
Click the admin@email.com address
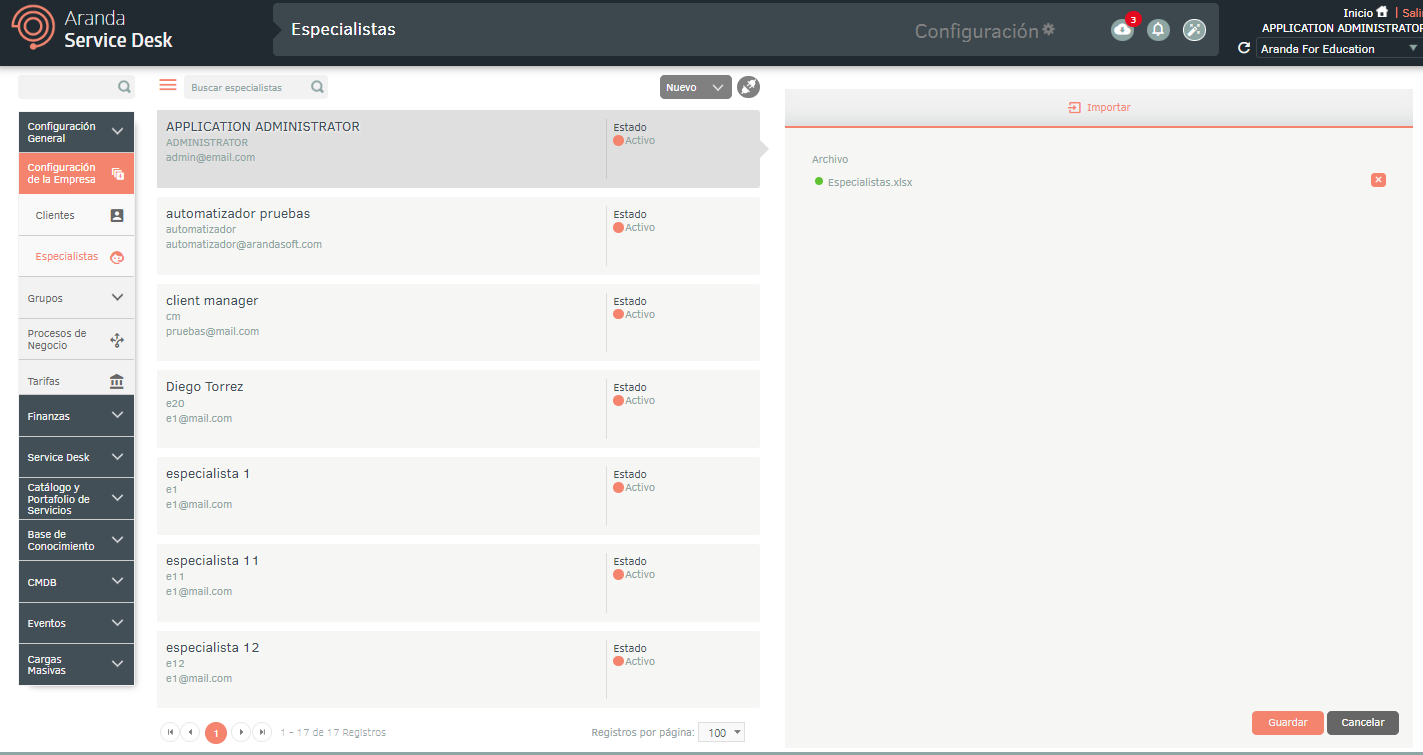(210, 157)
